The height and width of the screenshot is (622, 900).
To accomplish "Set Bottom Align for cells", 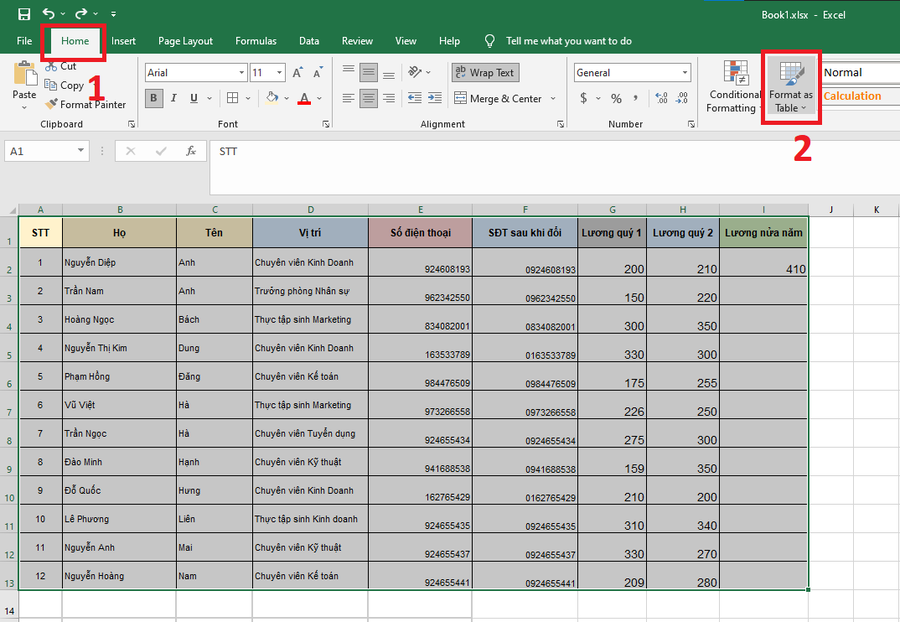I will tap(389, 74).
